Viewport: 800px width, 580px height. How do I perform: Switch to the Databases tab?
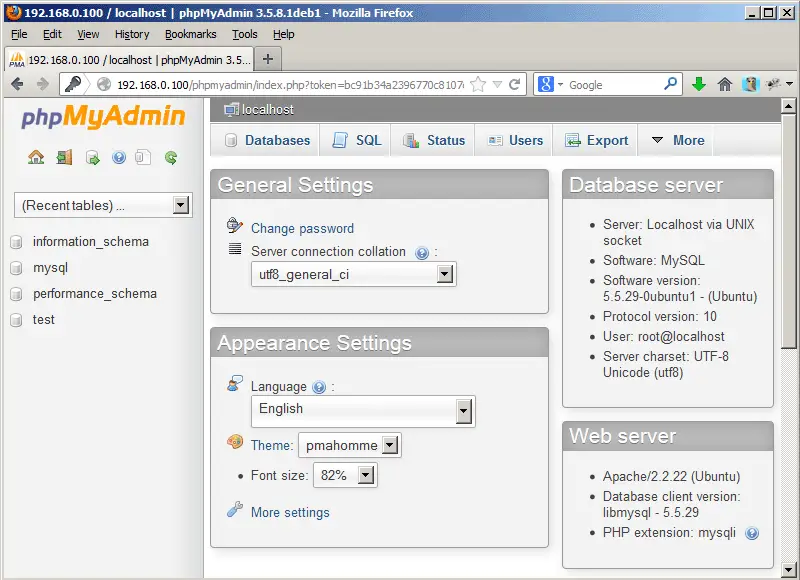267,140
